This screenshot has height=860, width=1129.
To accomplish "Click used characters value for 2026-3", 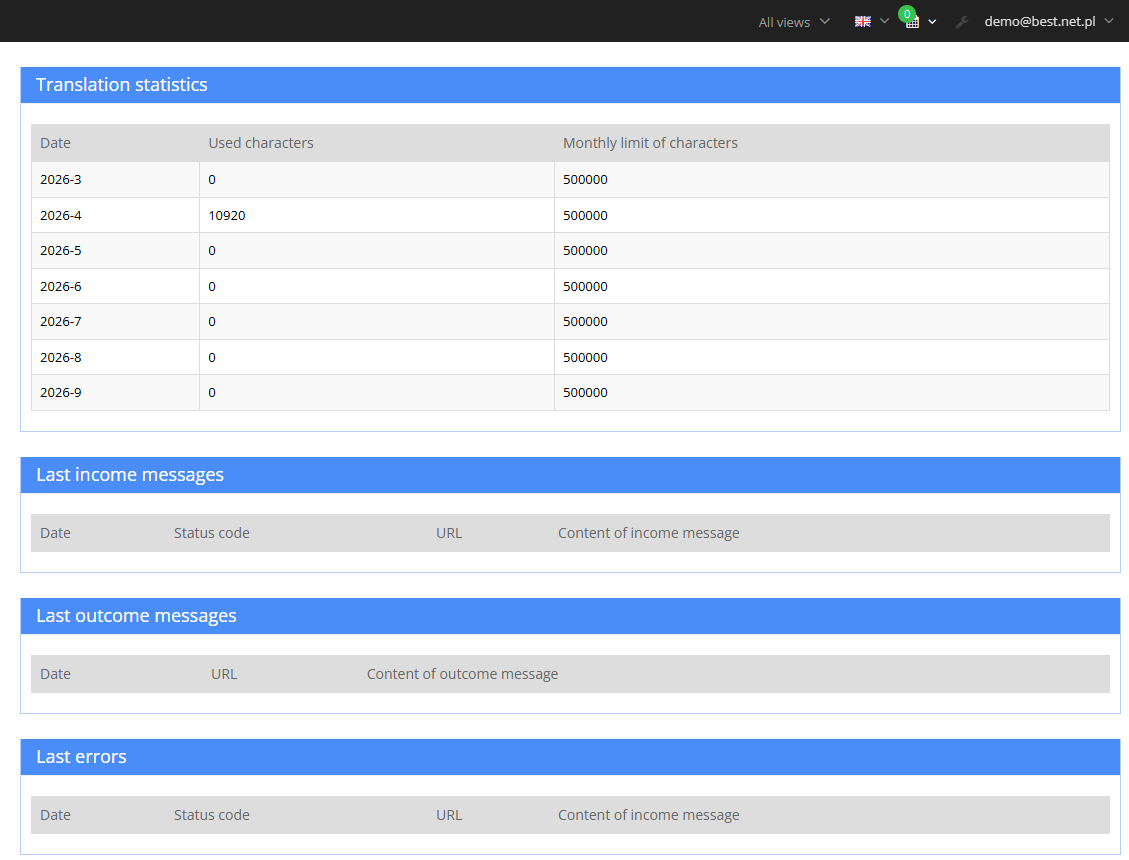I will point(212,179).
